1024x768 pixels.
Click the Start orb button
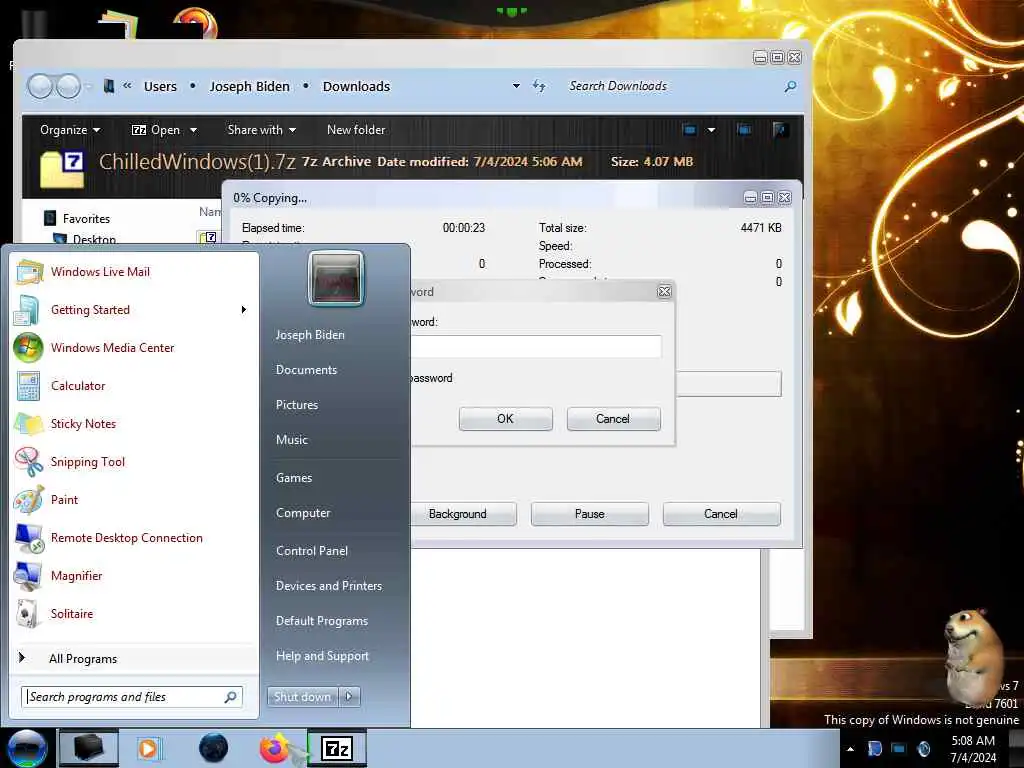tap(27, 748)
